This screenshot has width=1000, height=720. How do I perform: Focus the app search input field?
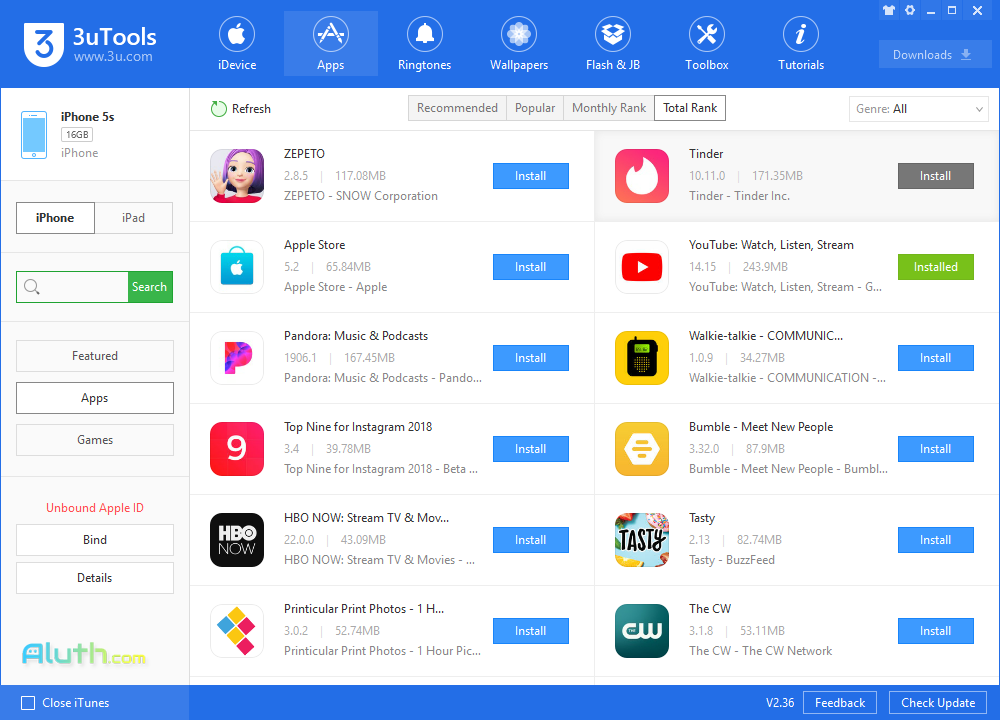73,287
